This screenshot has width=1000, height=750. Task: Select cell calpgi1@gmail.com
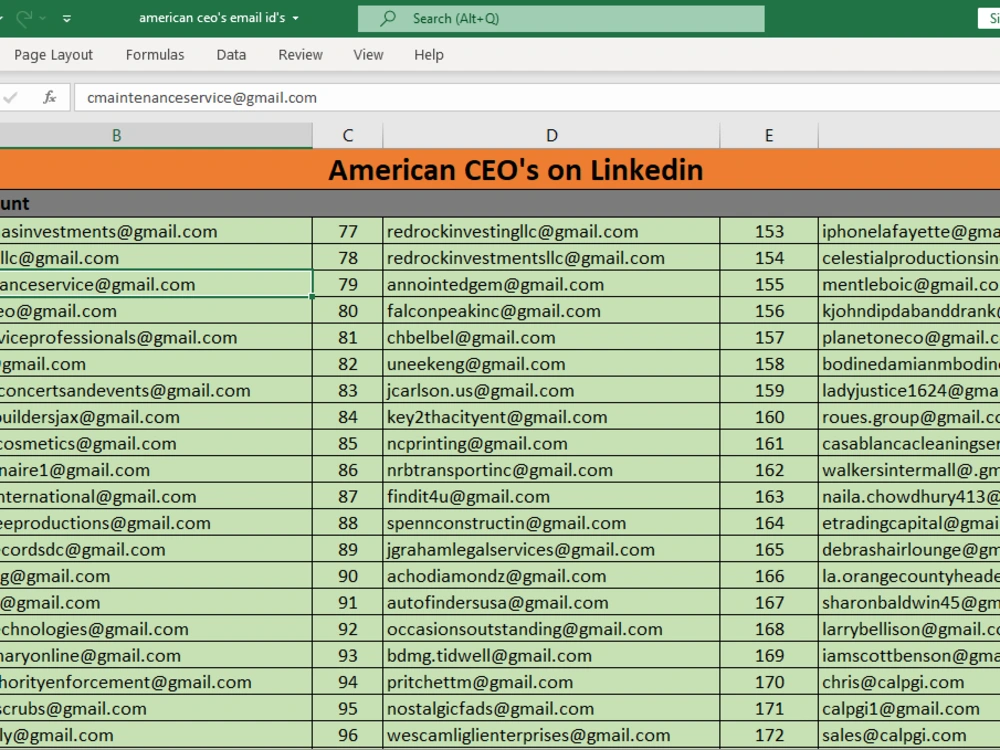tap(909, 709)
